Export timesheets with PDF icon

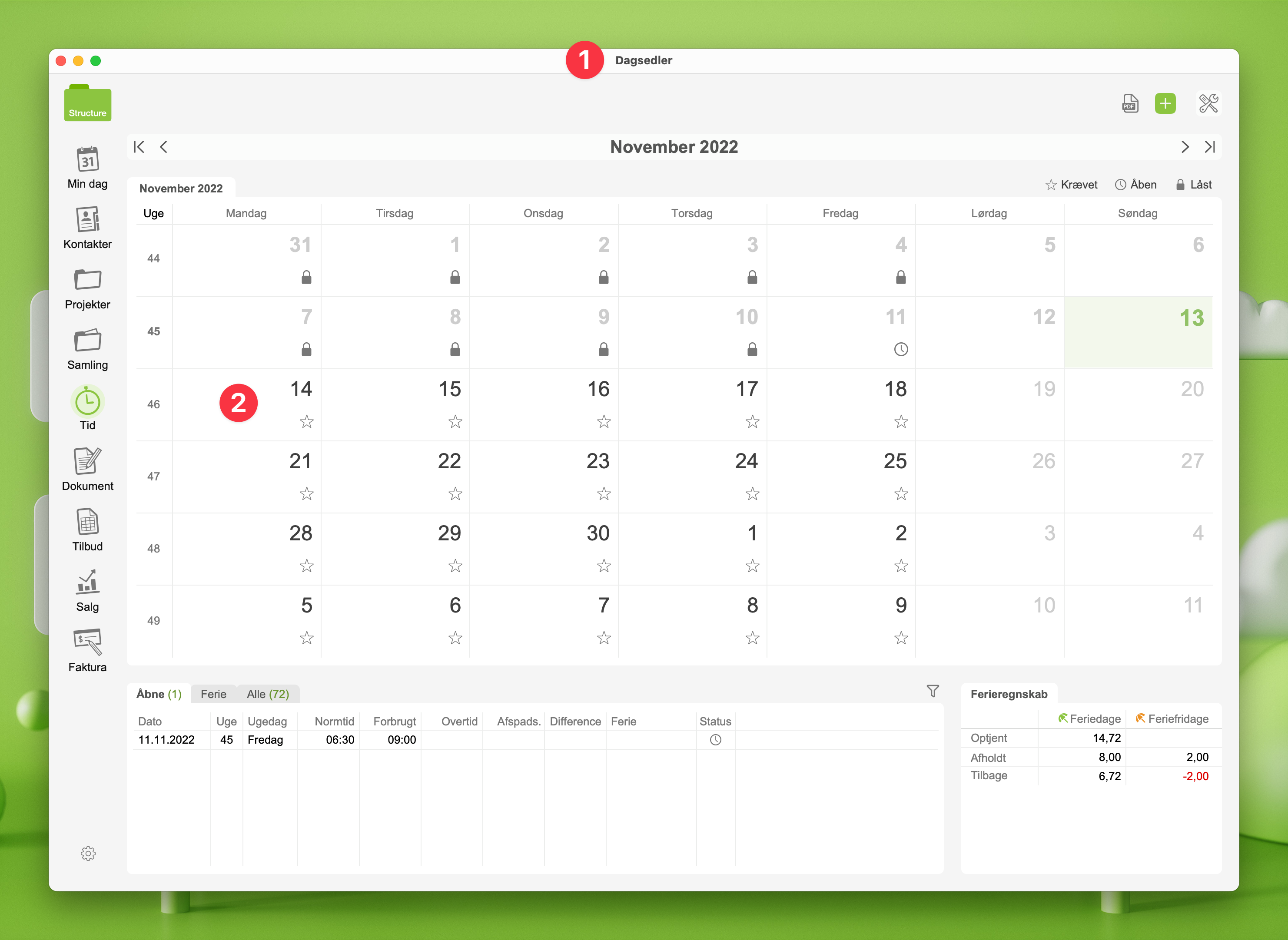point(1130,103)
